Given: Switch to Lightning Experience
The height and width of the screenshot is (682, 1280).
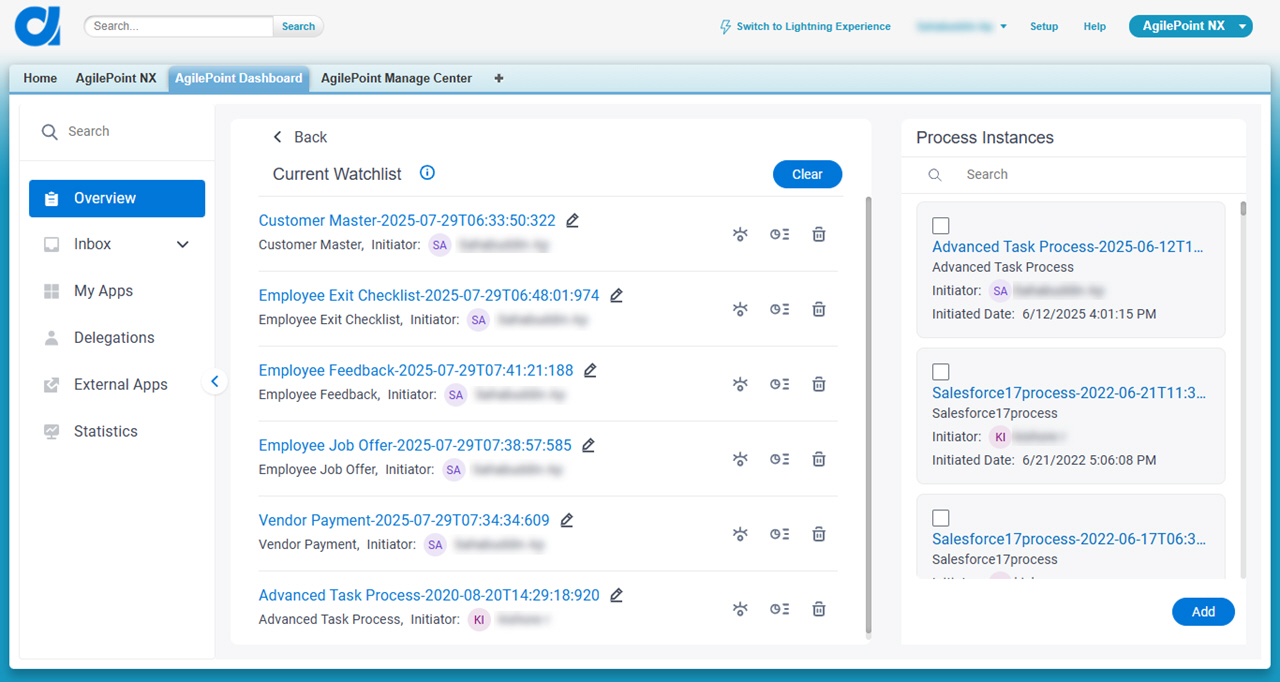Looking at the screenshot, I should (805, 27).
